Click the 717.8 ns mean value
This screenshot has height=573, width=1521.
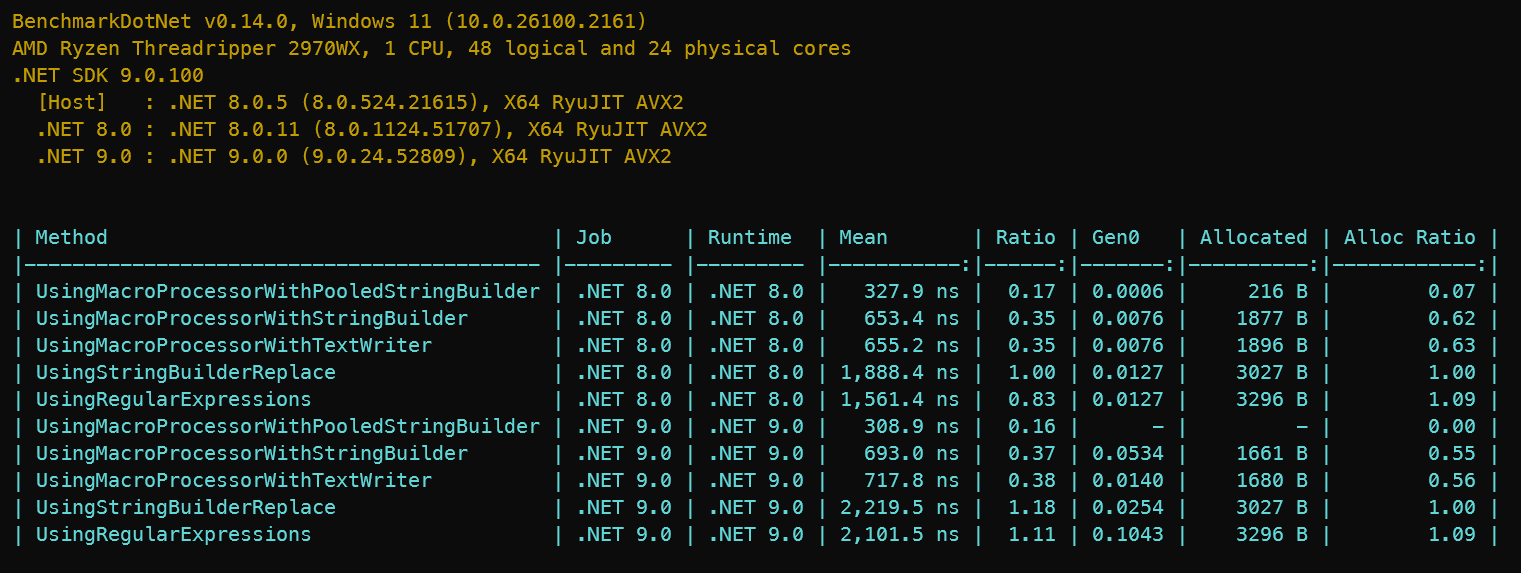pyautogui.click(x=912, y=480)
